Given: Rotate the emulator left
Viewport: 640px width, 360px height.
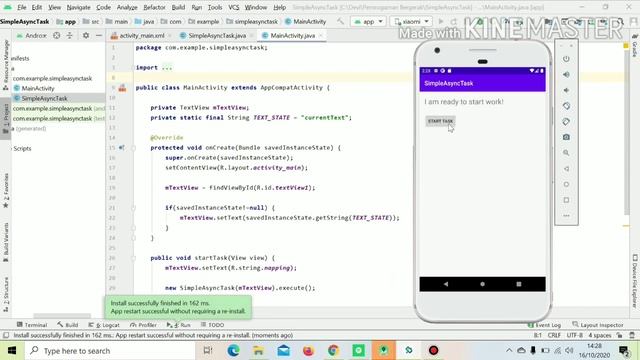Looking at the screenshot, I should [566, 106].
